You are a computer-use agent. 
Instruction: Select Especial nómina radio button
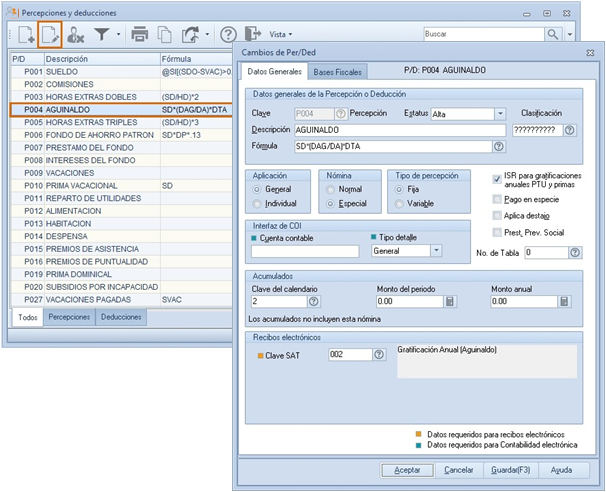coord(330,203)
